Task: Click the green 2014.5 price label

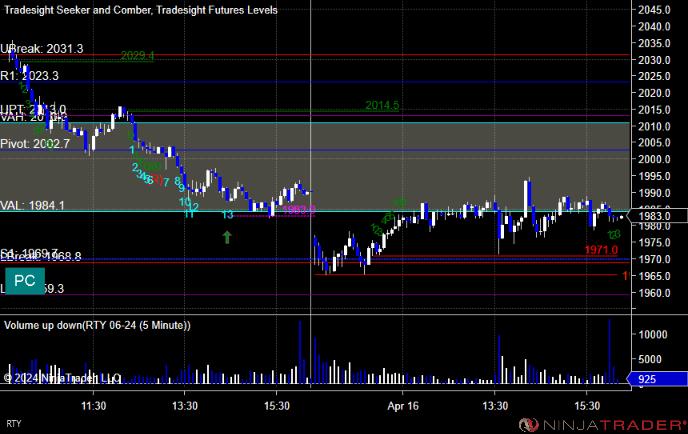Action: (x=382, y=105)
